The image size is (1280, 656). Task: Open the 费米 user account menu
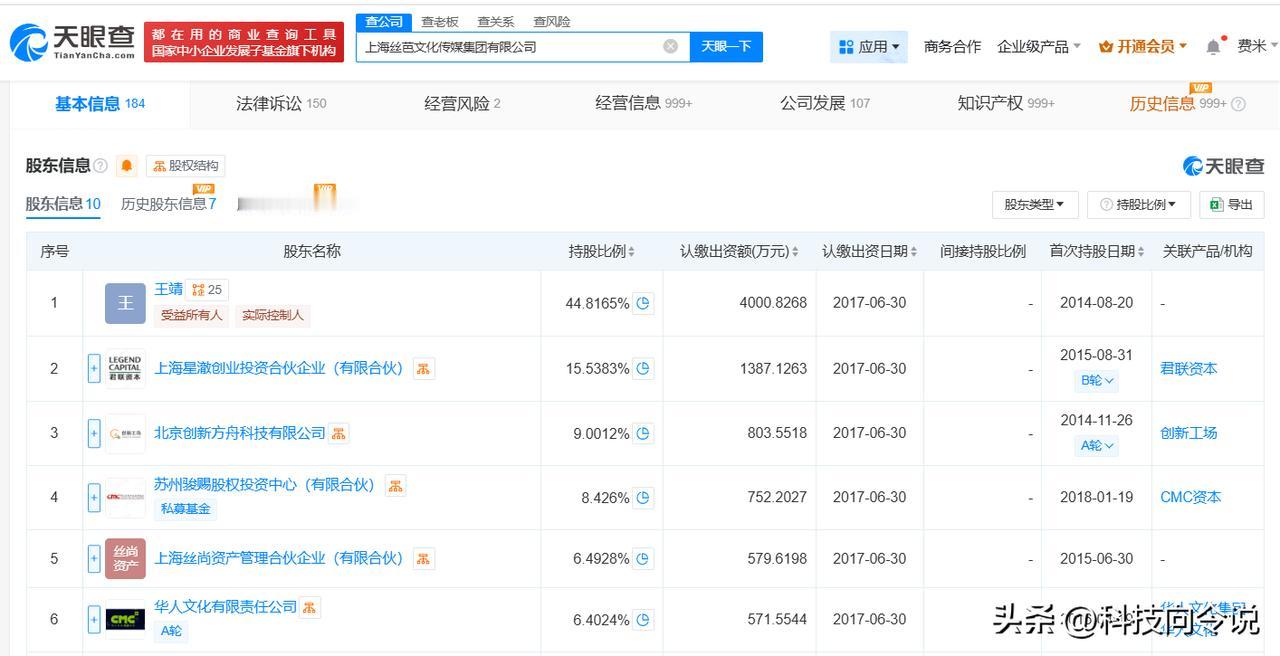click(x=1257, y=46)
